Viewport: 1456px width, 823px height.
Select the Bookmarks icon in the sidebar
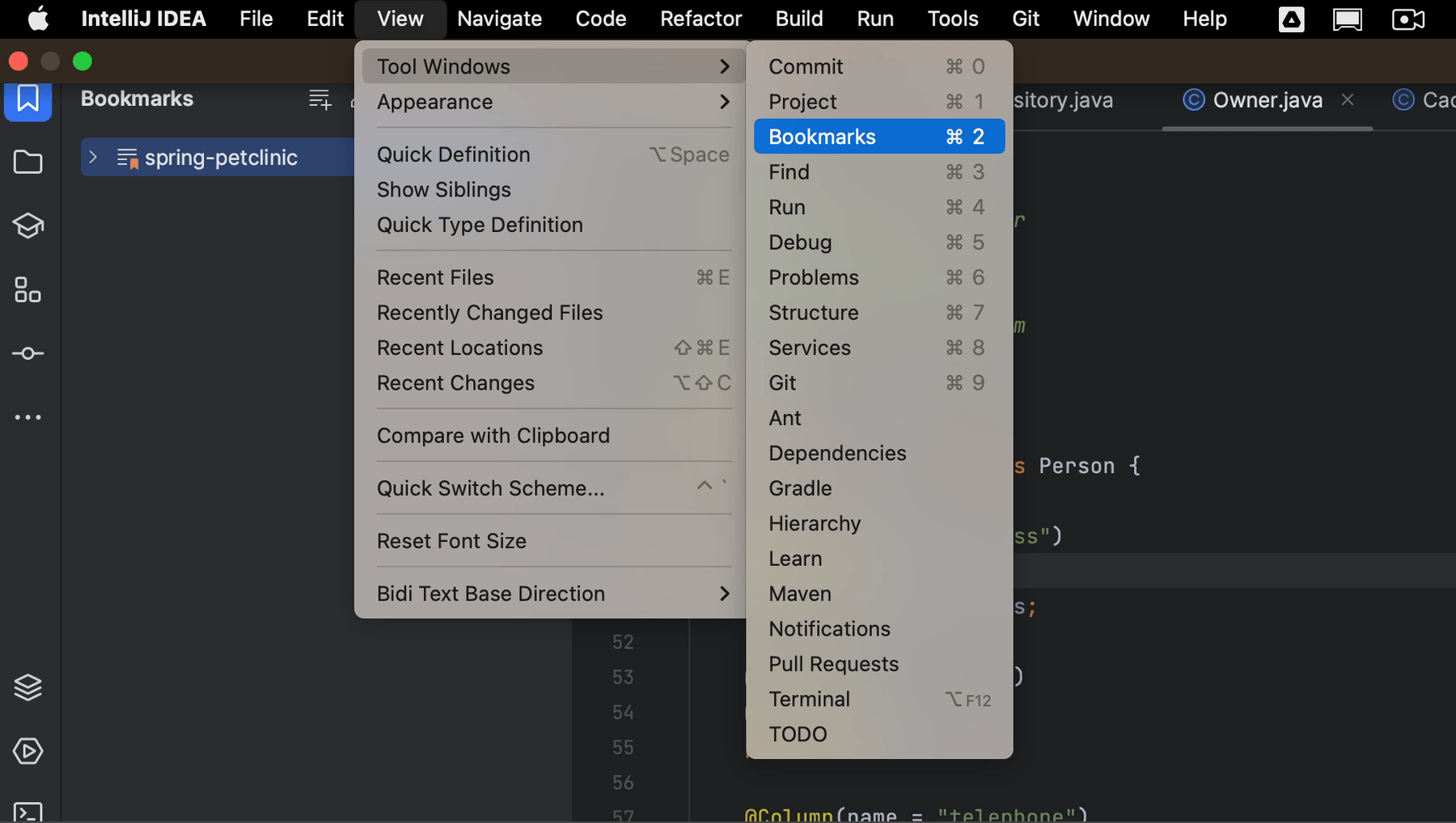click(28, 100)
